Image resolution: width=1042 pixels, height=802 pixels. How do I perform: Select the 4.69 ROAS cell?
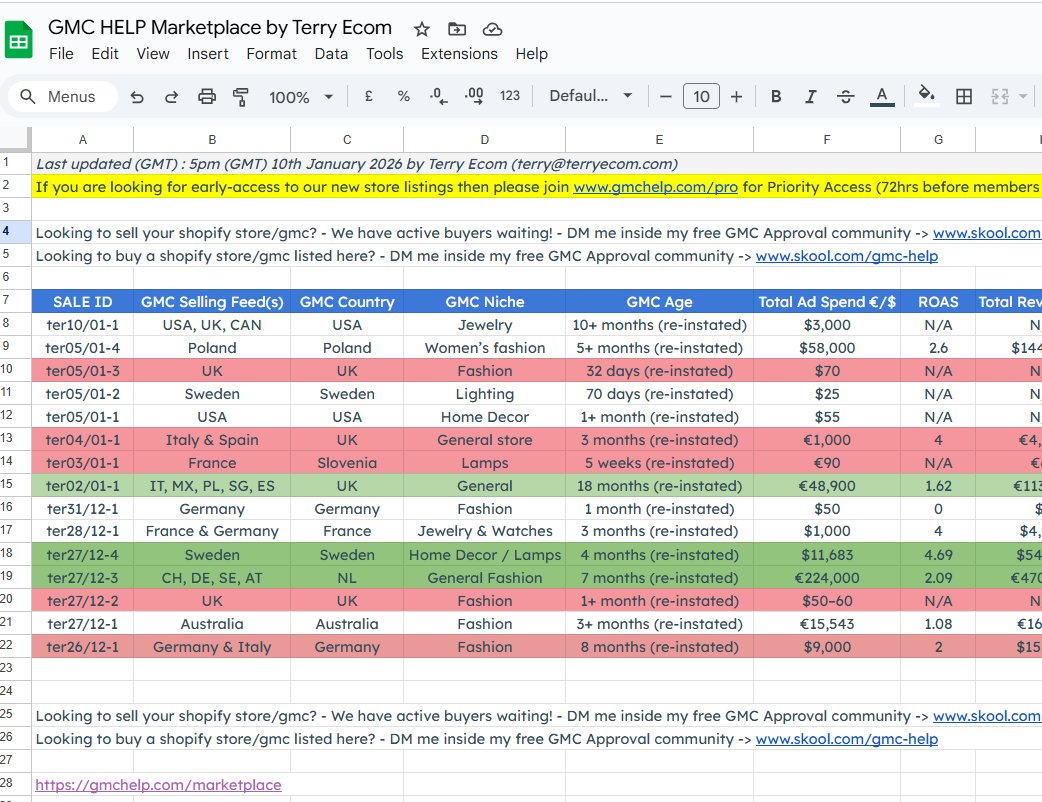pyautogui.click(x=938, y=555)
